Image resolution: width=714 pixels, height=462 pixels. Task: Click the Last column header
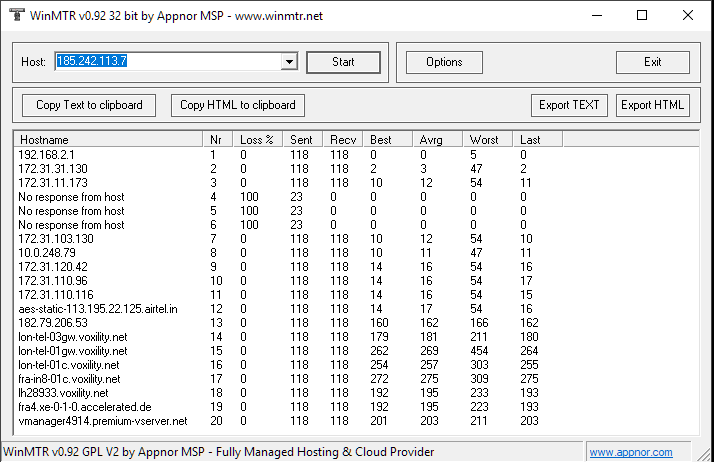pos(538,139)
